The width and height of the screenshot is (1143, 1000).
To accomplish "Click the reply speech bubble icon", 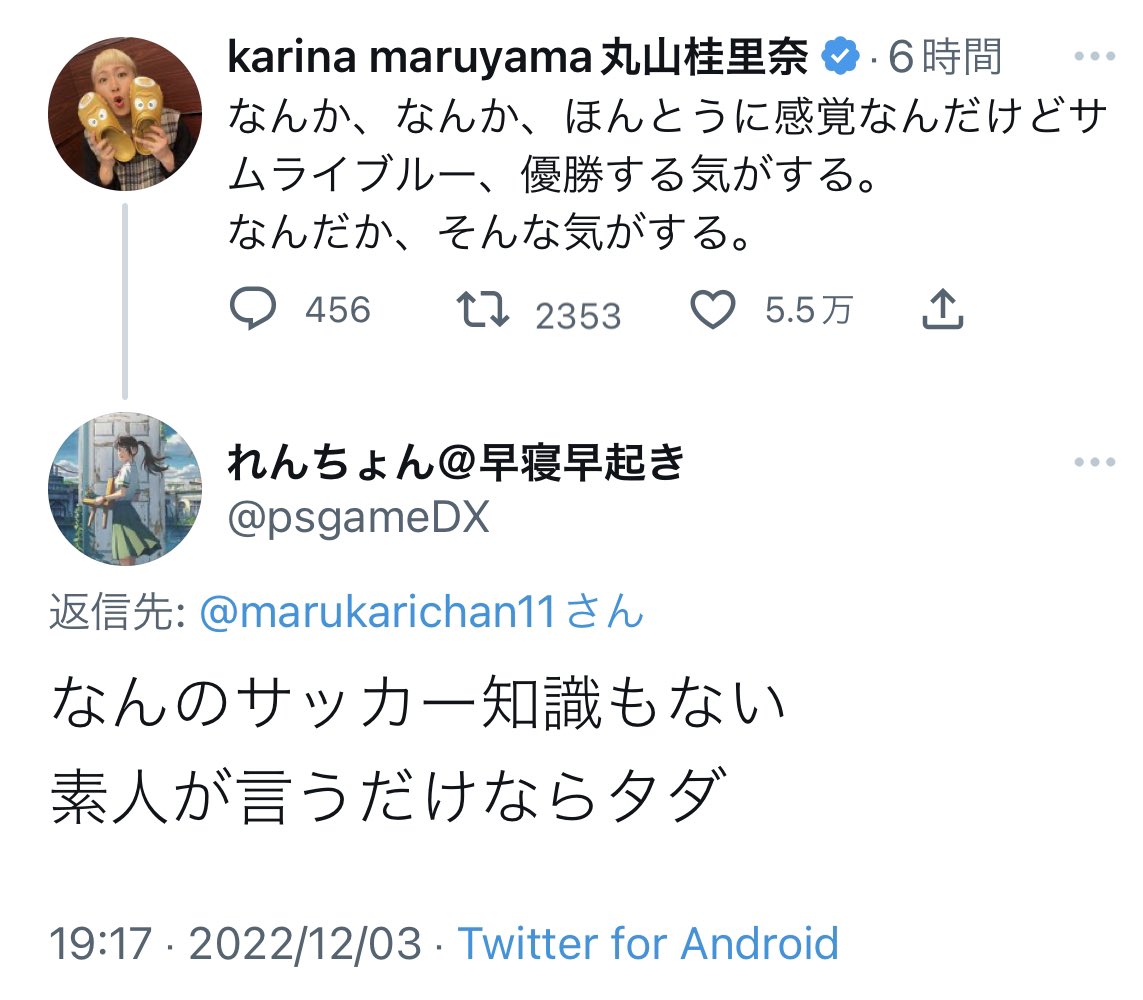I will [x=253, y=308].
